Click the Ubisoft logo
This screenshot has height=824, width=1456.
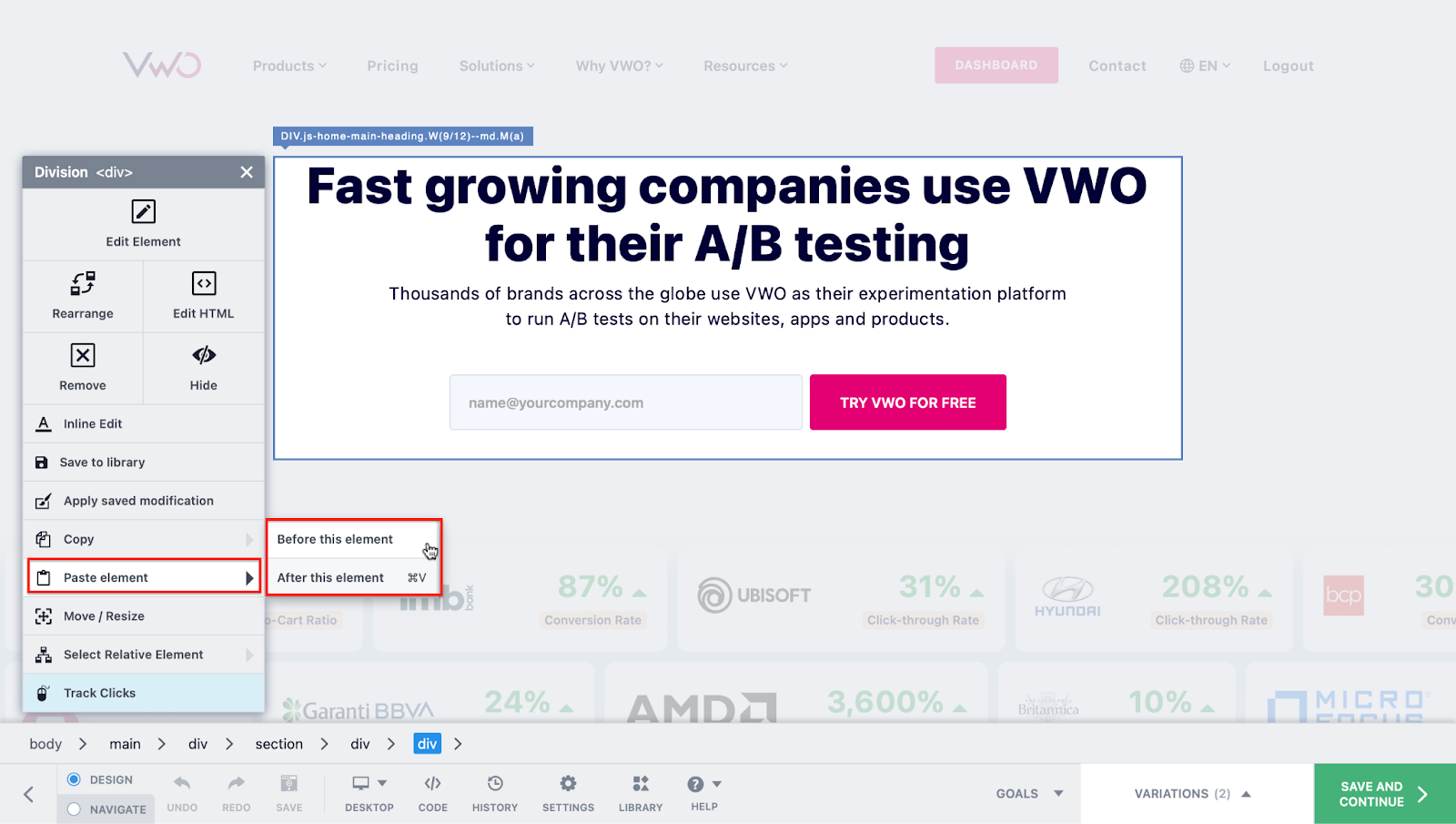[754, 595]
